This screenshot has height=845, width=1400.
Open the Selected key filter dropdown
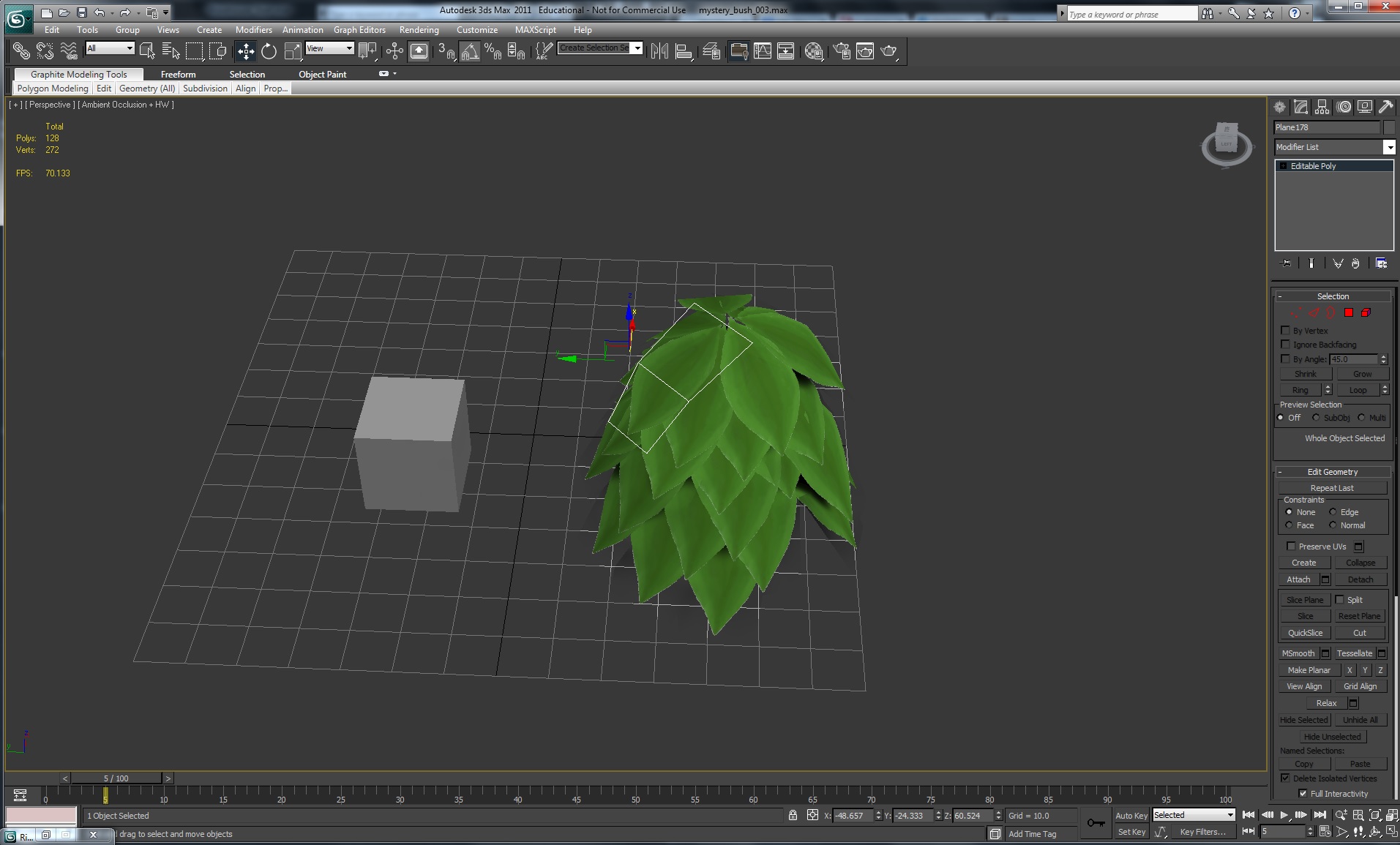(x=1230, y=815)
